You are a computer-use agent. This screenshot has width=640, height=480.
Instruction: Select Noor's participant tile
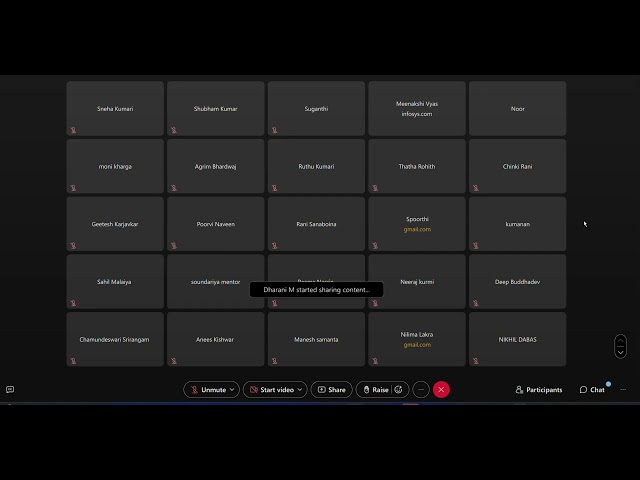[518, 109]
